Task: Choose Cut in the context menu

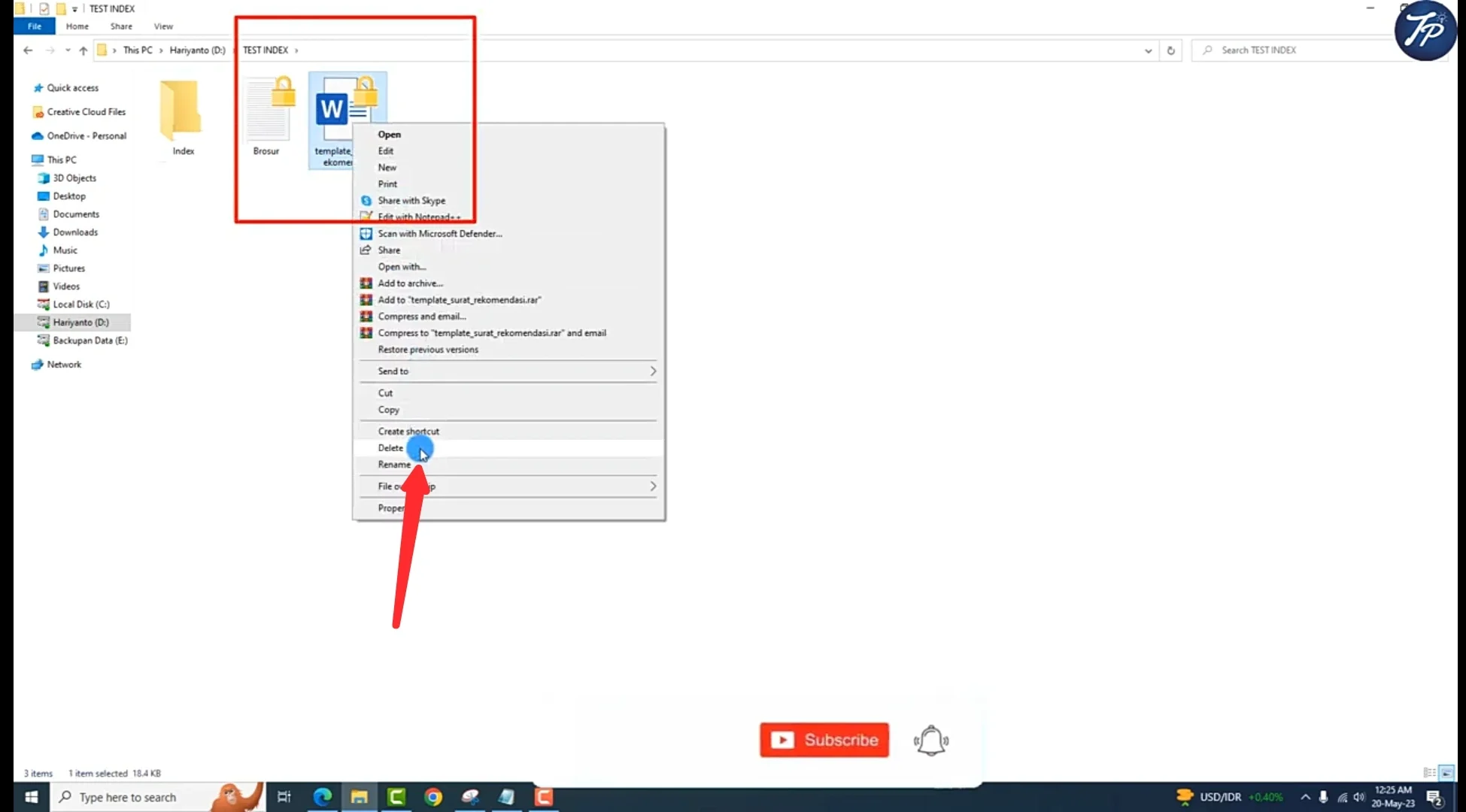Action: tap(385, 393)
